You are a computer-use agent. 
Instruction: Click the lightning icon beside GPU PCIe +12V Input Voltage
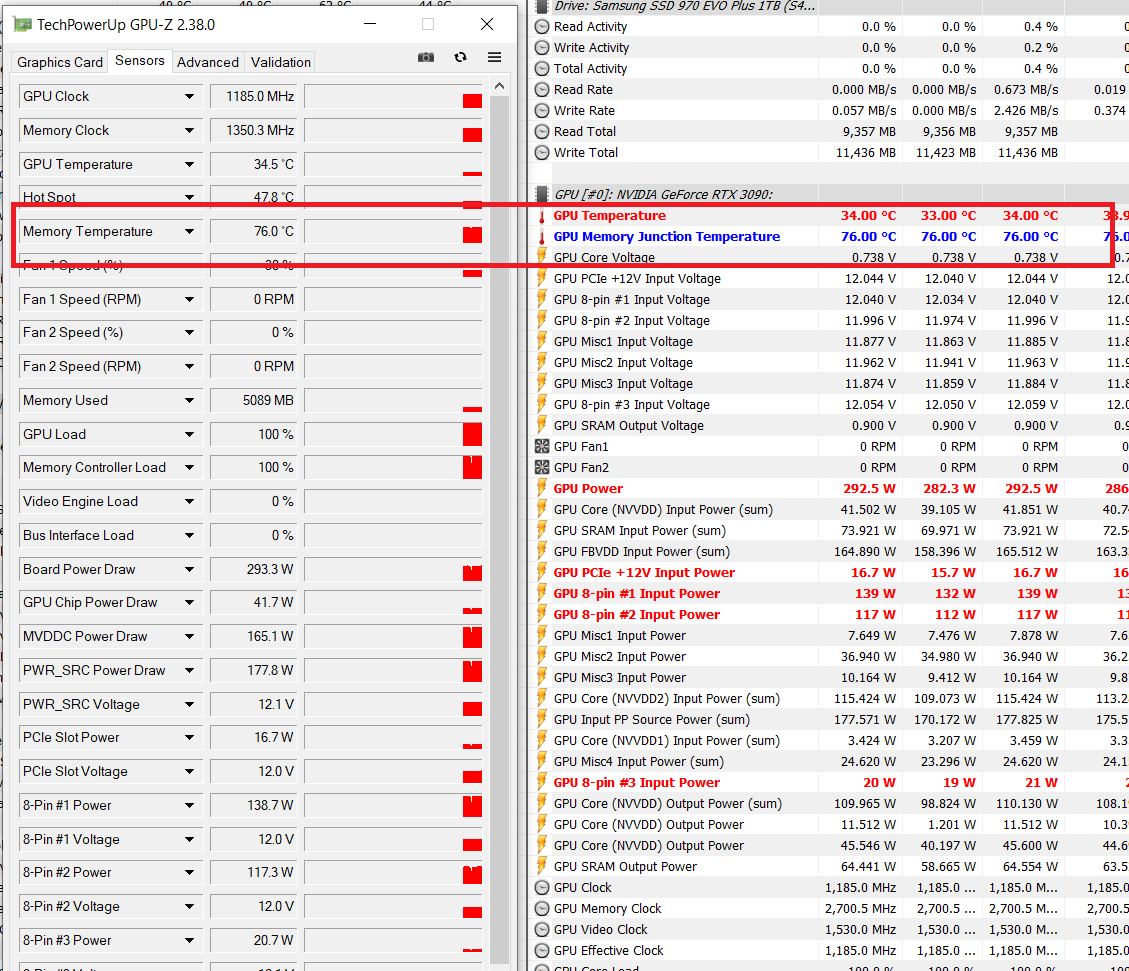tap(542, 279)
